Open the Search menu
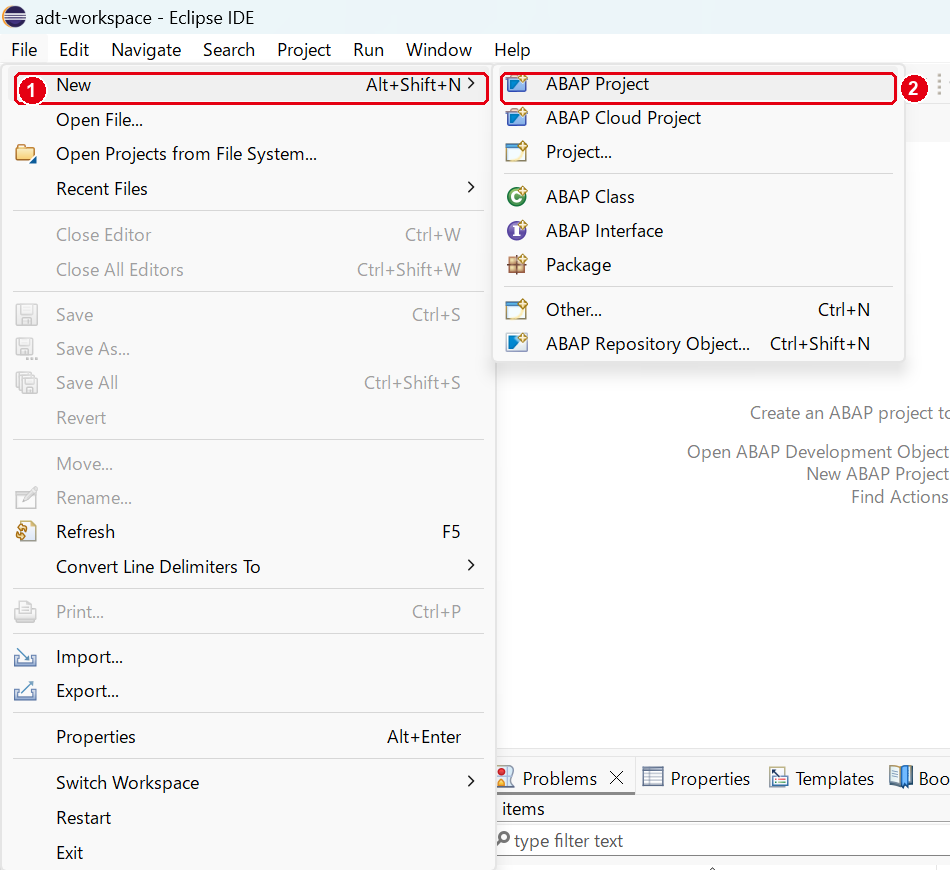 point(229,50)
